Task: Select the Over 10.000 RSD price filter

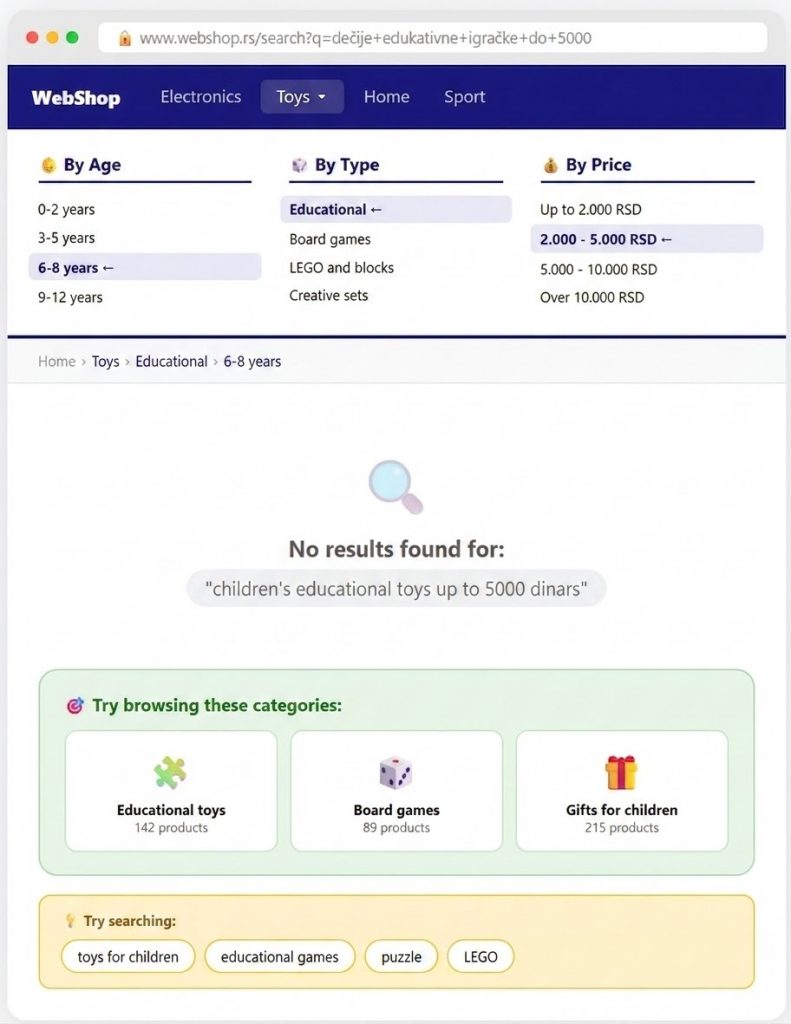Action: click(x=592, y=297)
